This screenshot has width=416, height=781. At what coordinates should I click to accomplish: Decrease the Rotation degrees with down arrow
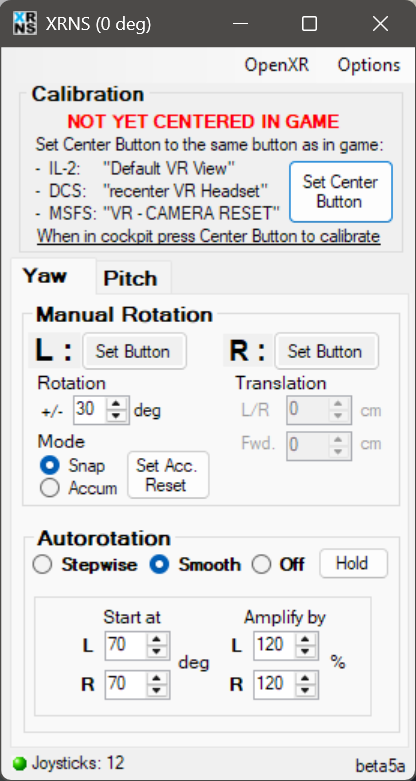tap(117, 416)
